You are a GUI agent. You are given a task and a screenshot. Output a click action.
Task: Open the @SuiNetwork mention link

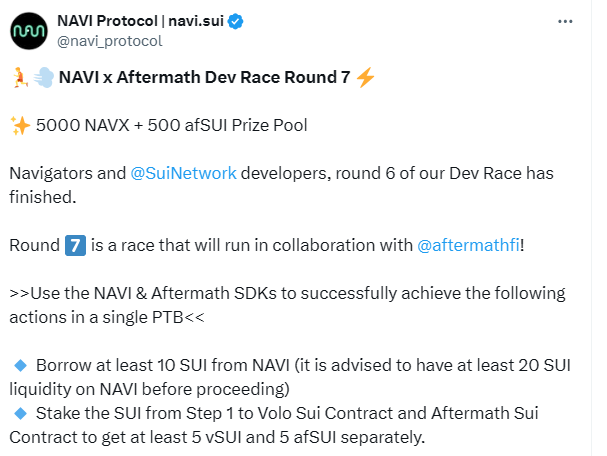[183, 173]
